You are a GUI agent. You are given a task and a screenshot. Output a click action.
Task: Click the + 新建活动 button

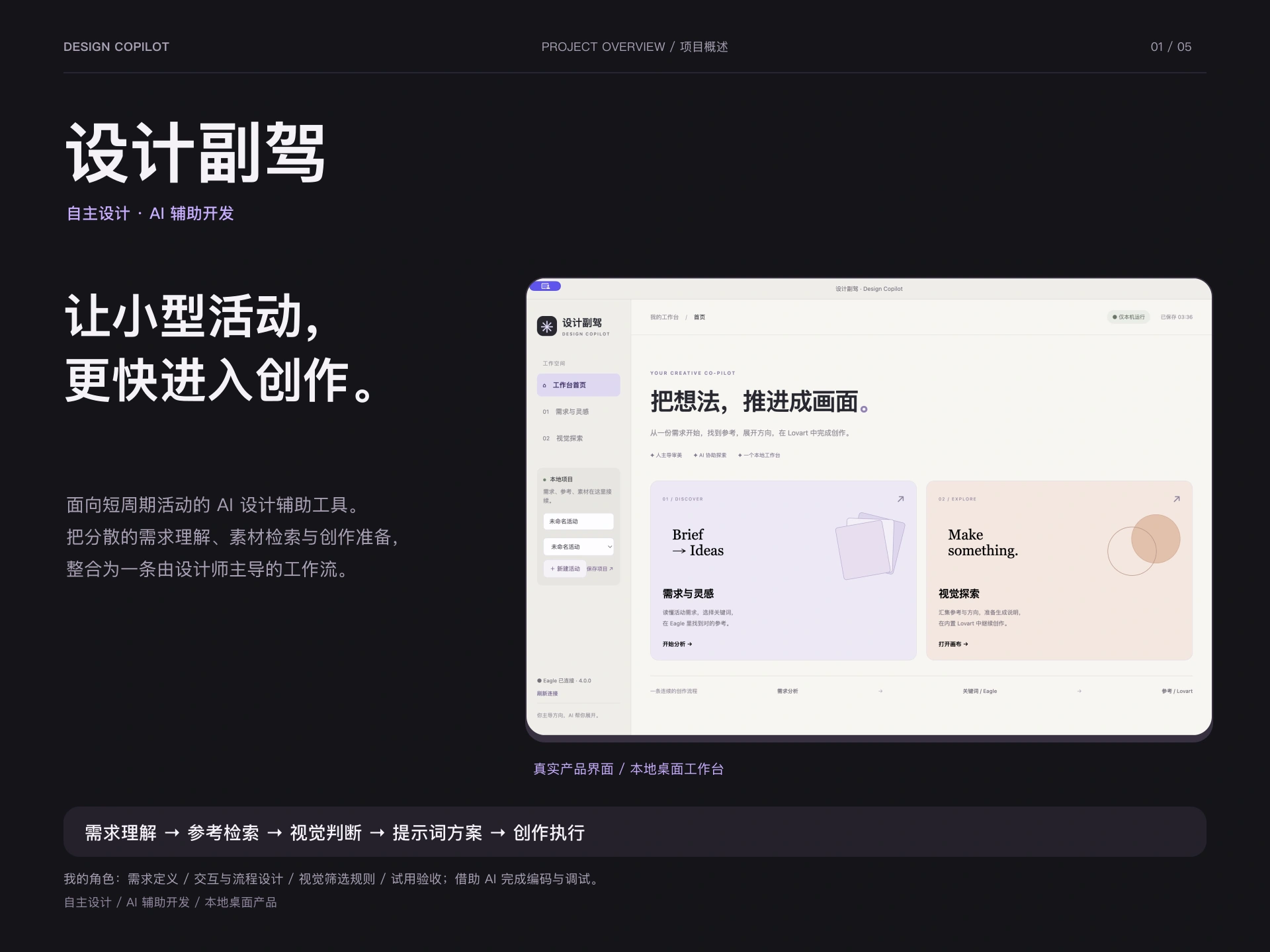565,569
